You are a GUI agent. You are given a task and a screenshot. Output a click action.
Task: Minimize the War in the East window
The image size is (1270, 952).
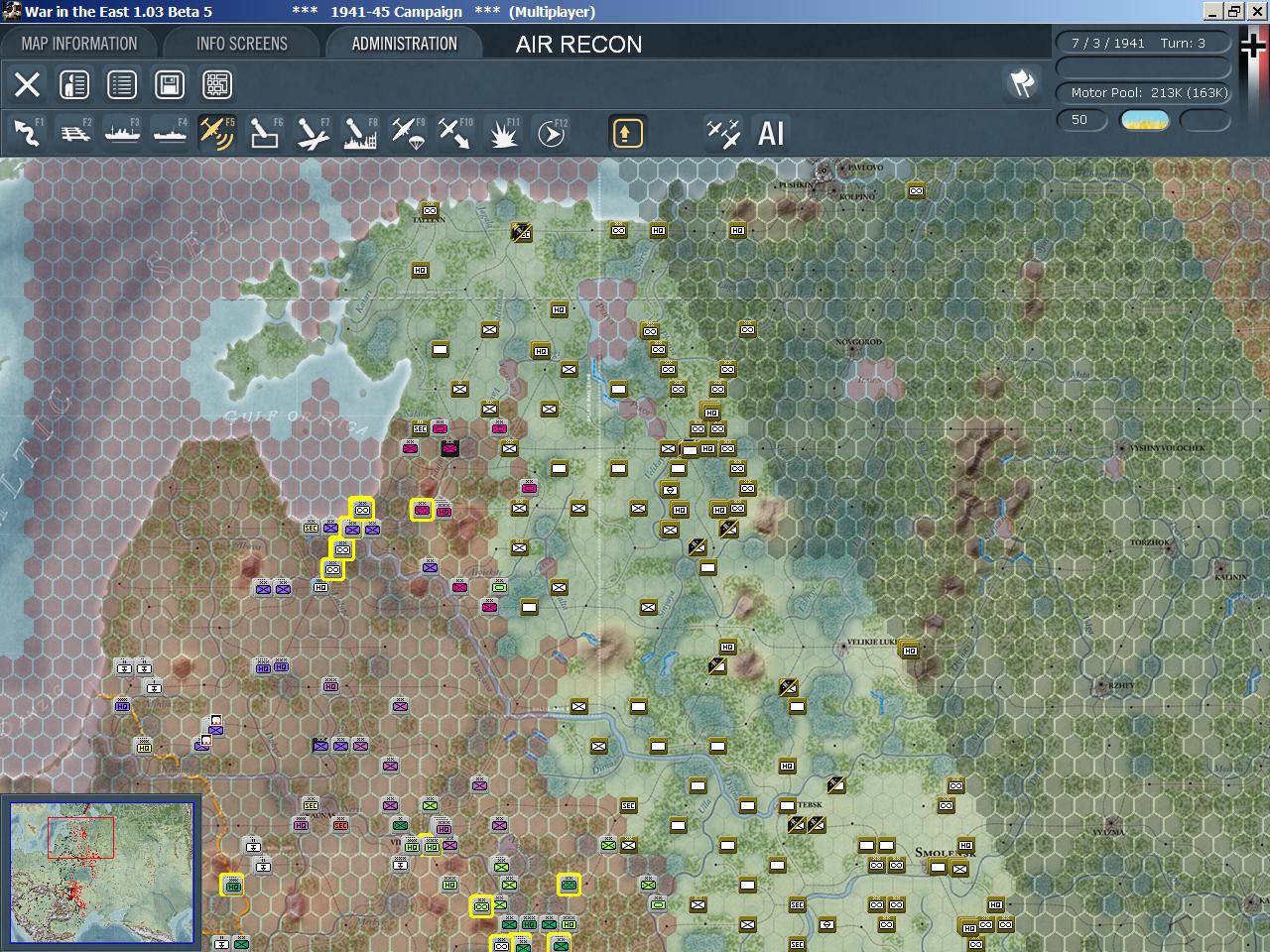click(x=1212, y=12)
